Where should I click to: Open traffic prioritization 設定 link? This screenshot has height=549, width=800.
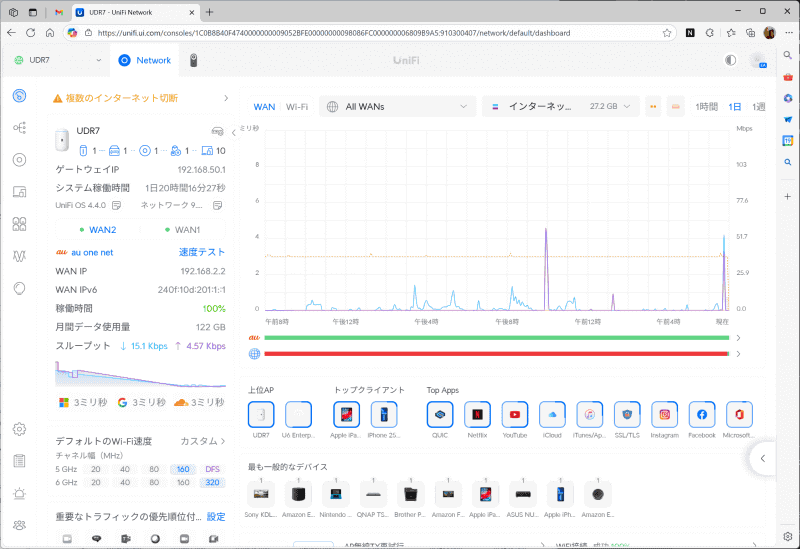pos(216,517)
